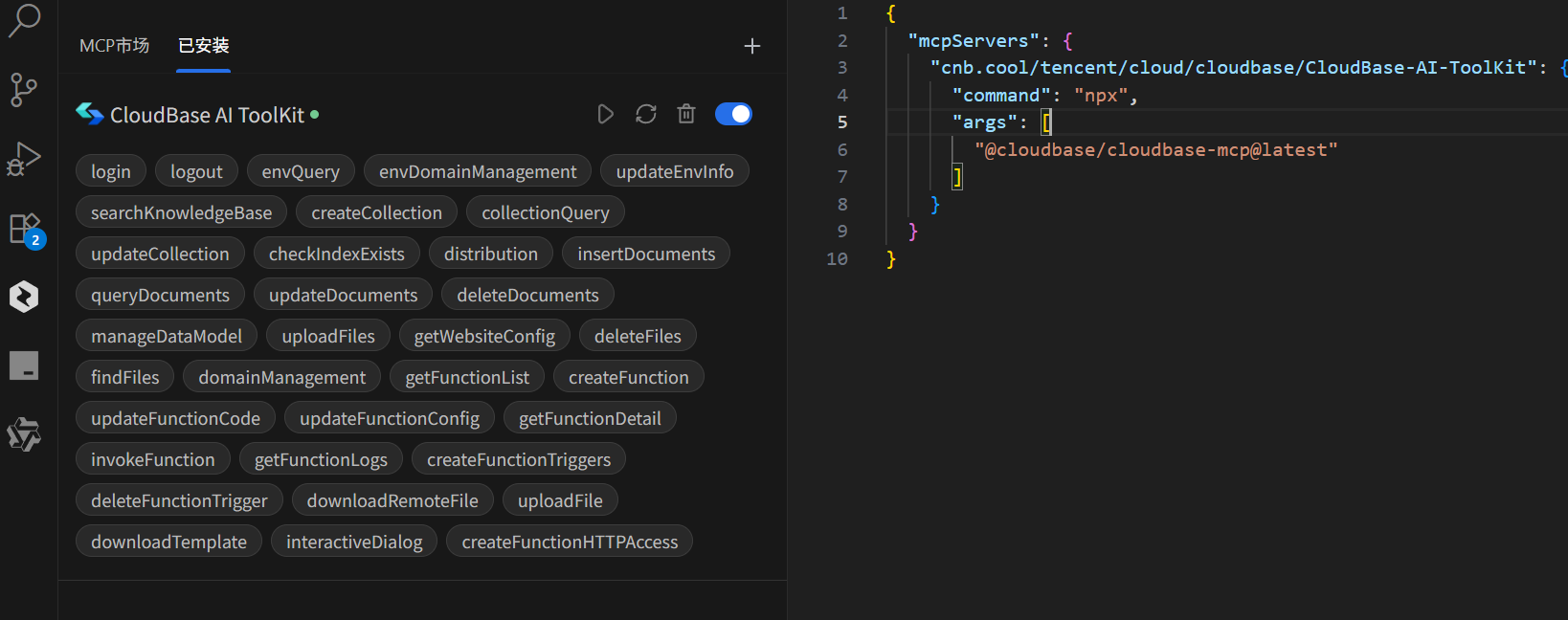Click the square panel icon in the activity bar

pos(24,365)
